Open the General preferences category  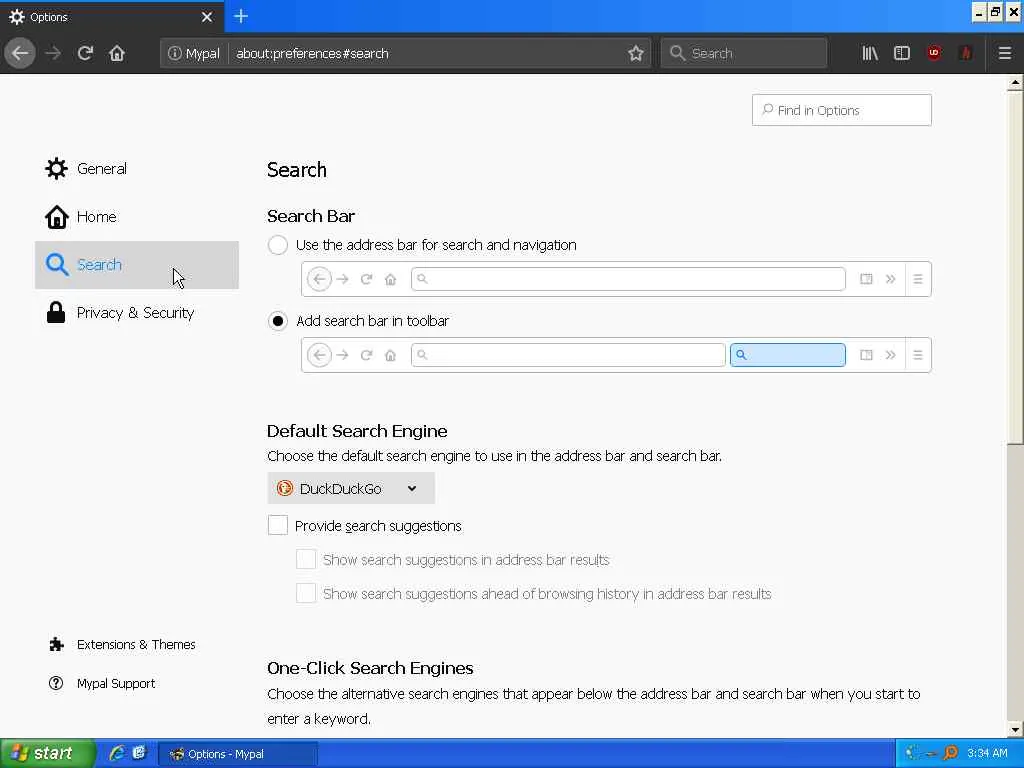(x=101, y=169)
